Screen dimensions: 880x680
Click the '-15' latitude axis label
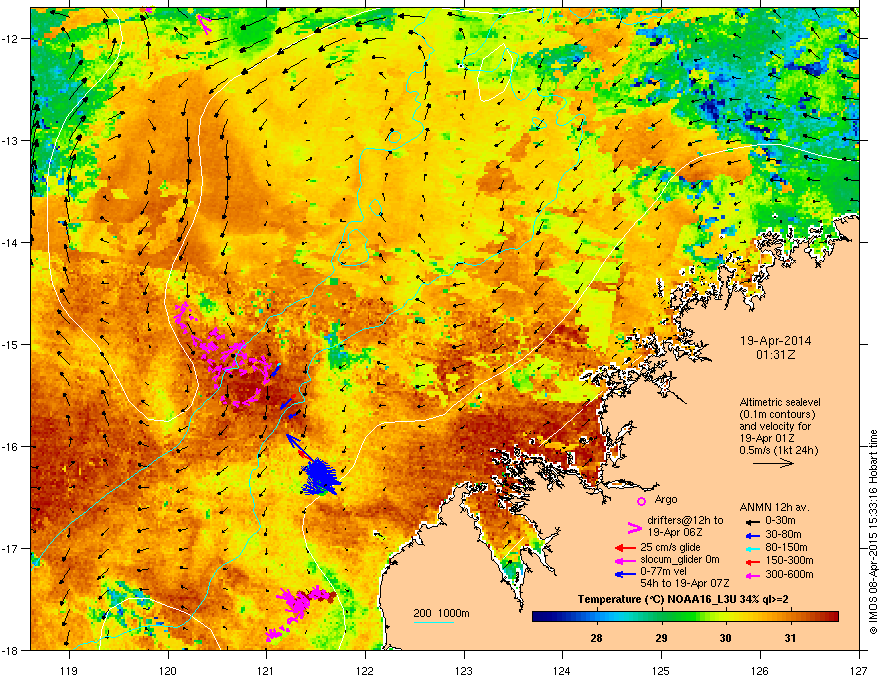11,344
